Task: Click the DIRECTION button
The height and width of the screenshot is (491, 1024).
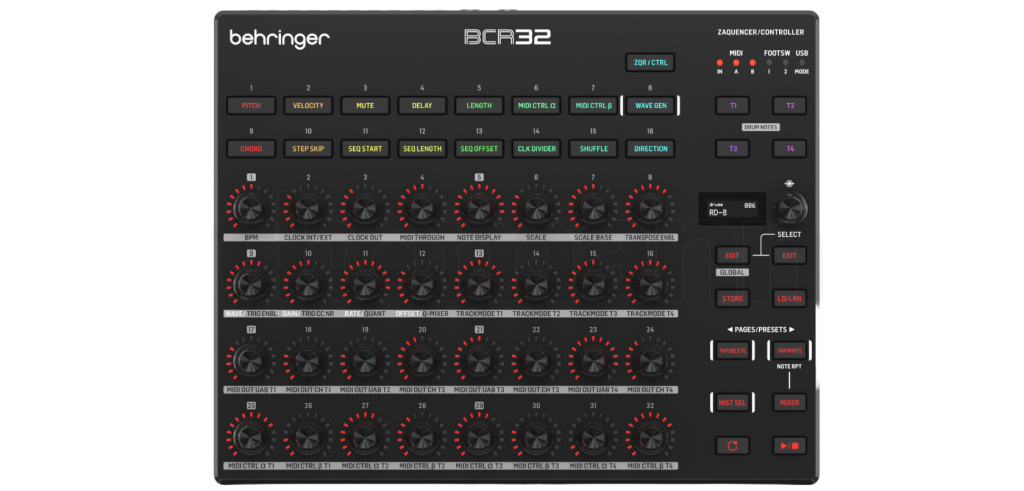Action: point(650,149)
